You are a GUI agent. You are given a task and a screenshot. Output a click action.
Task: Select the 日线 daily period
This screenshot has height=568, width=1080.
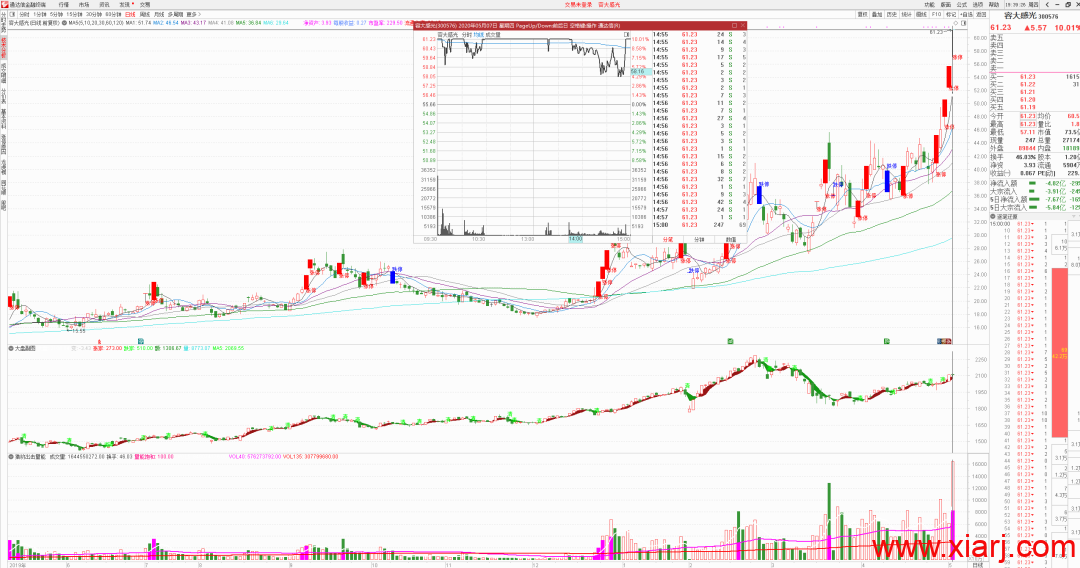130,14
